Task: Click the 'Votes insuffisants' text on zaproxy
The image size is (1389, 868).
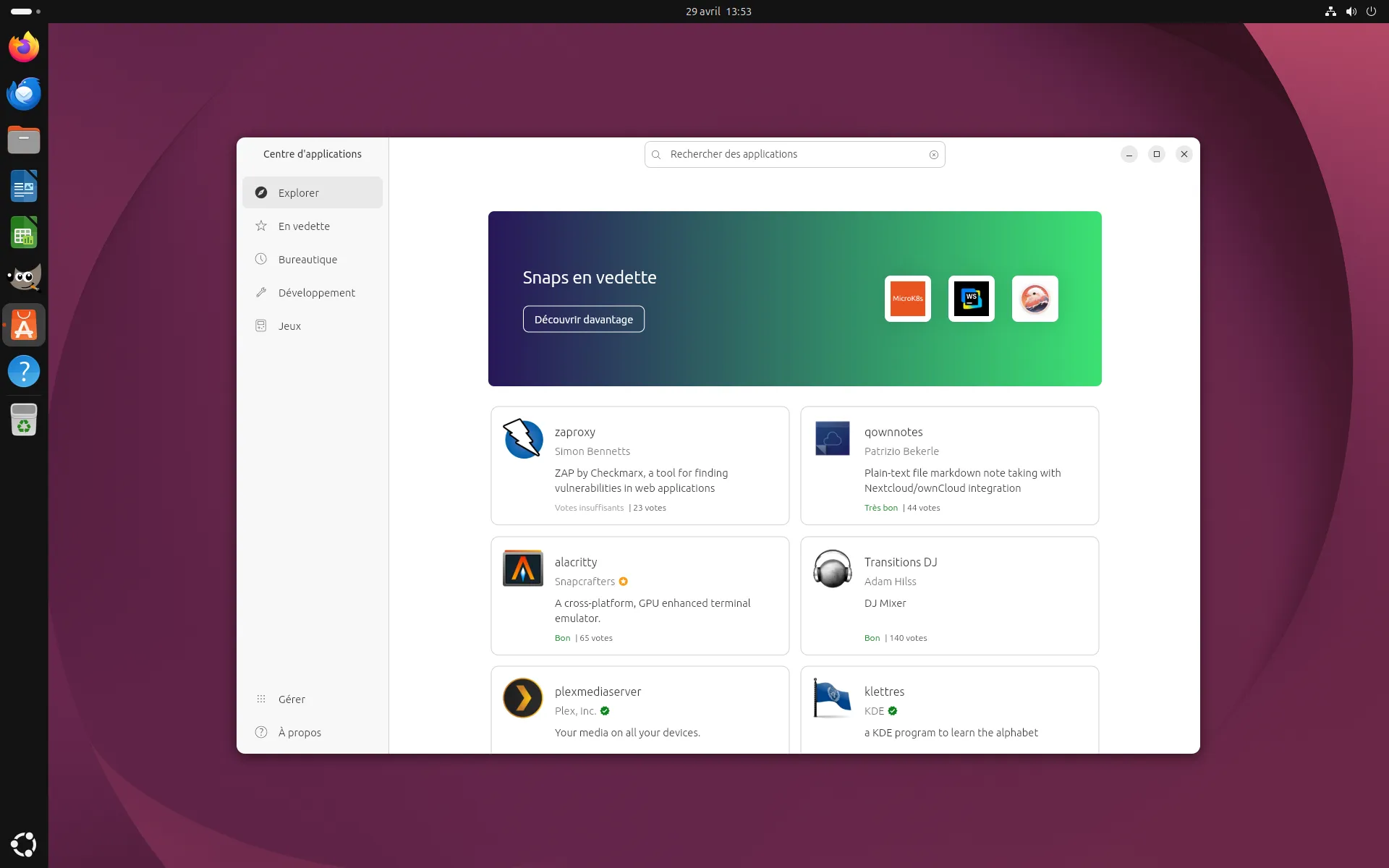Action: [x=589, y=508]
